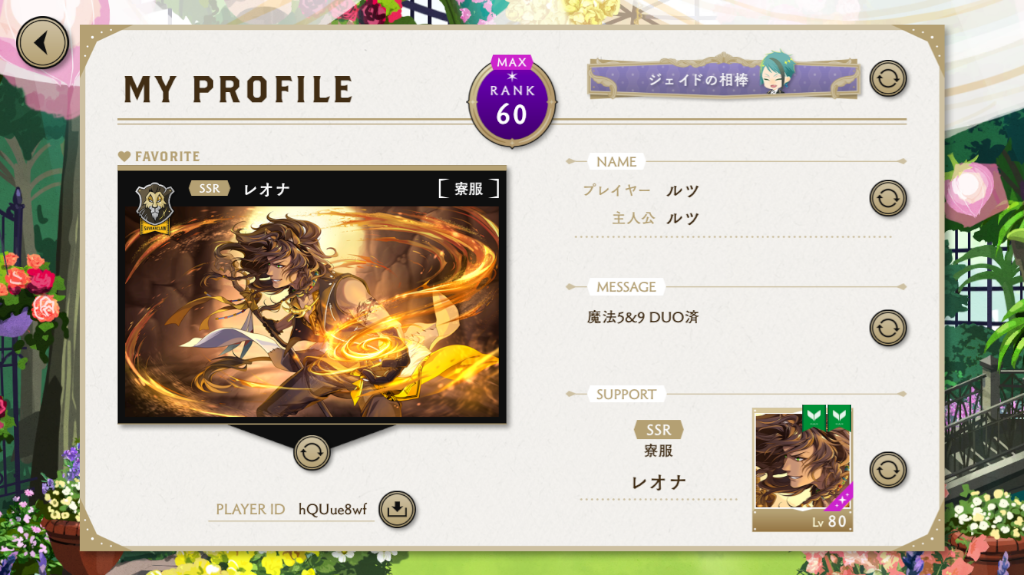Tap the green element icons on support card
Screen dimensions: 1024x576
[827, 417]
